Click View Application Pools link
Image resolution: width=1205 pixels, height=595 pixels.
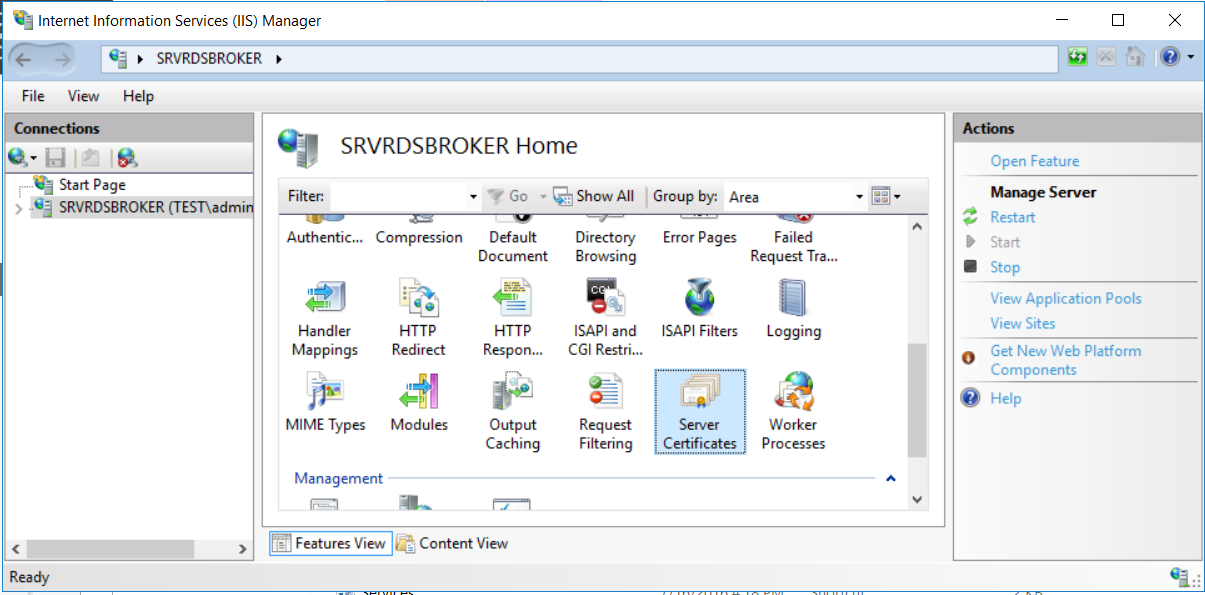click(1065, 298)
